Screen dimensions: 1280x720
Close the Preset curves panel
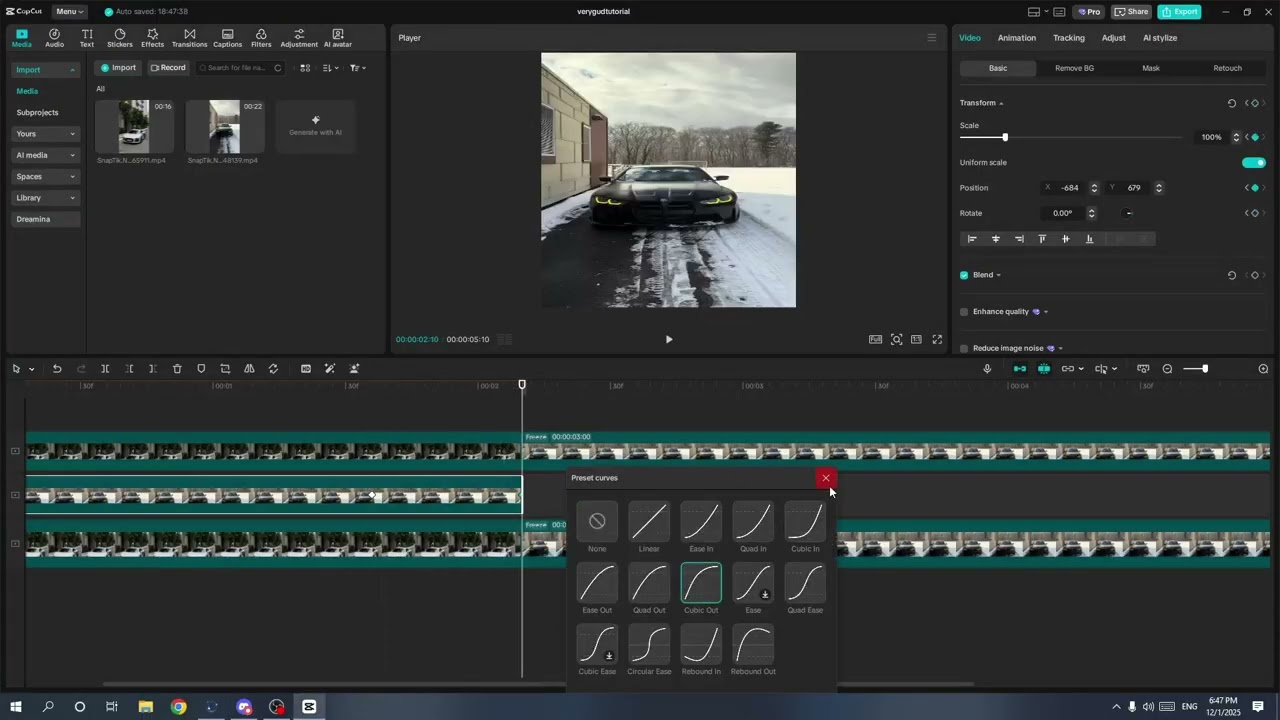[x=826, y=478]
